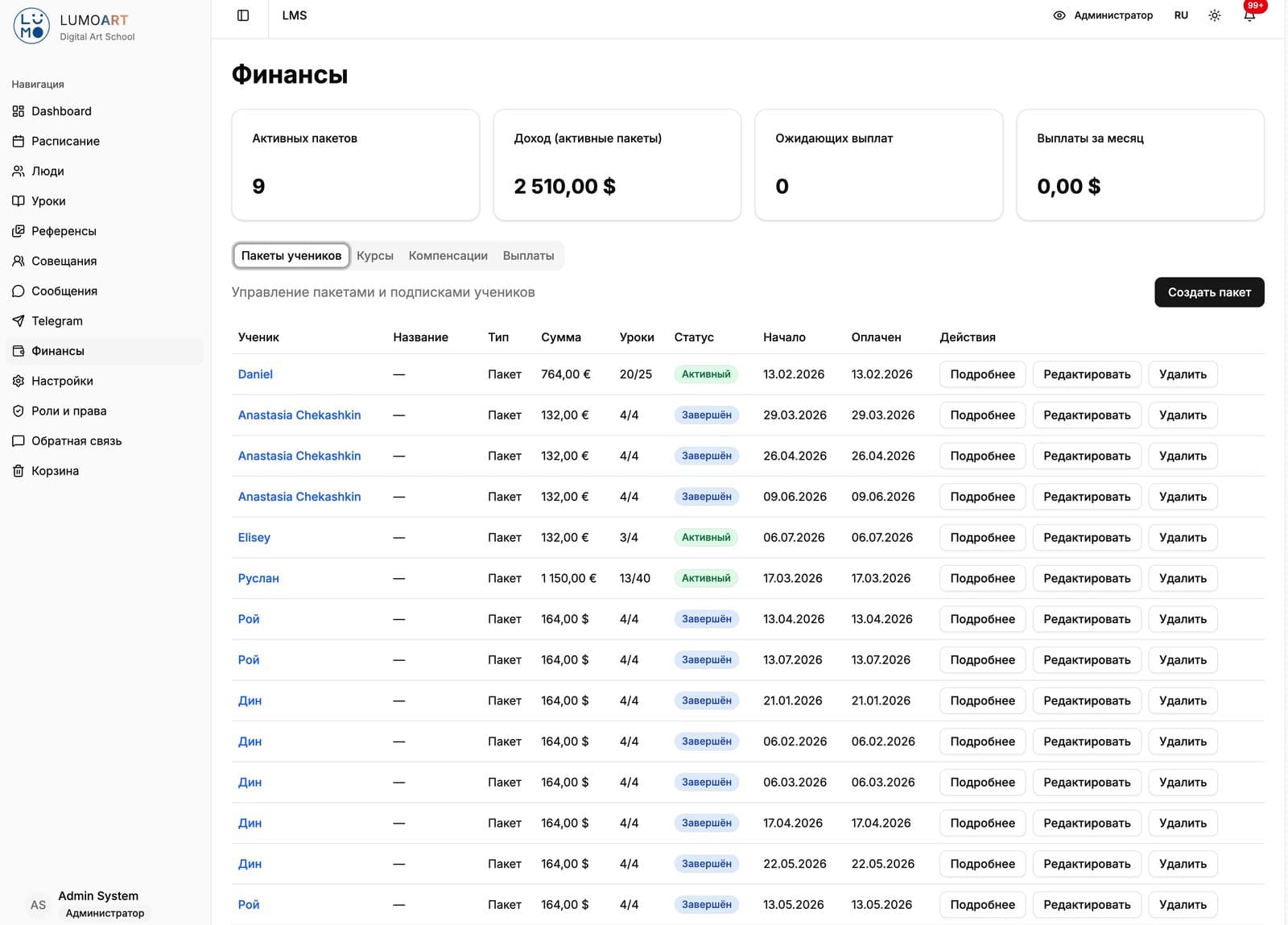1288x925 pixels.
Task: Click the Dashboard grid icon in sidebar
Action: (18, 111)
